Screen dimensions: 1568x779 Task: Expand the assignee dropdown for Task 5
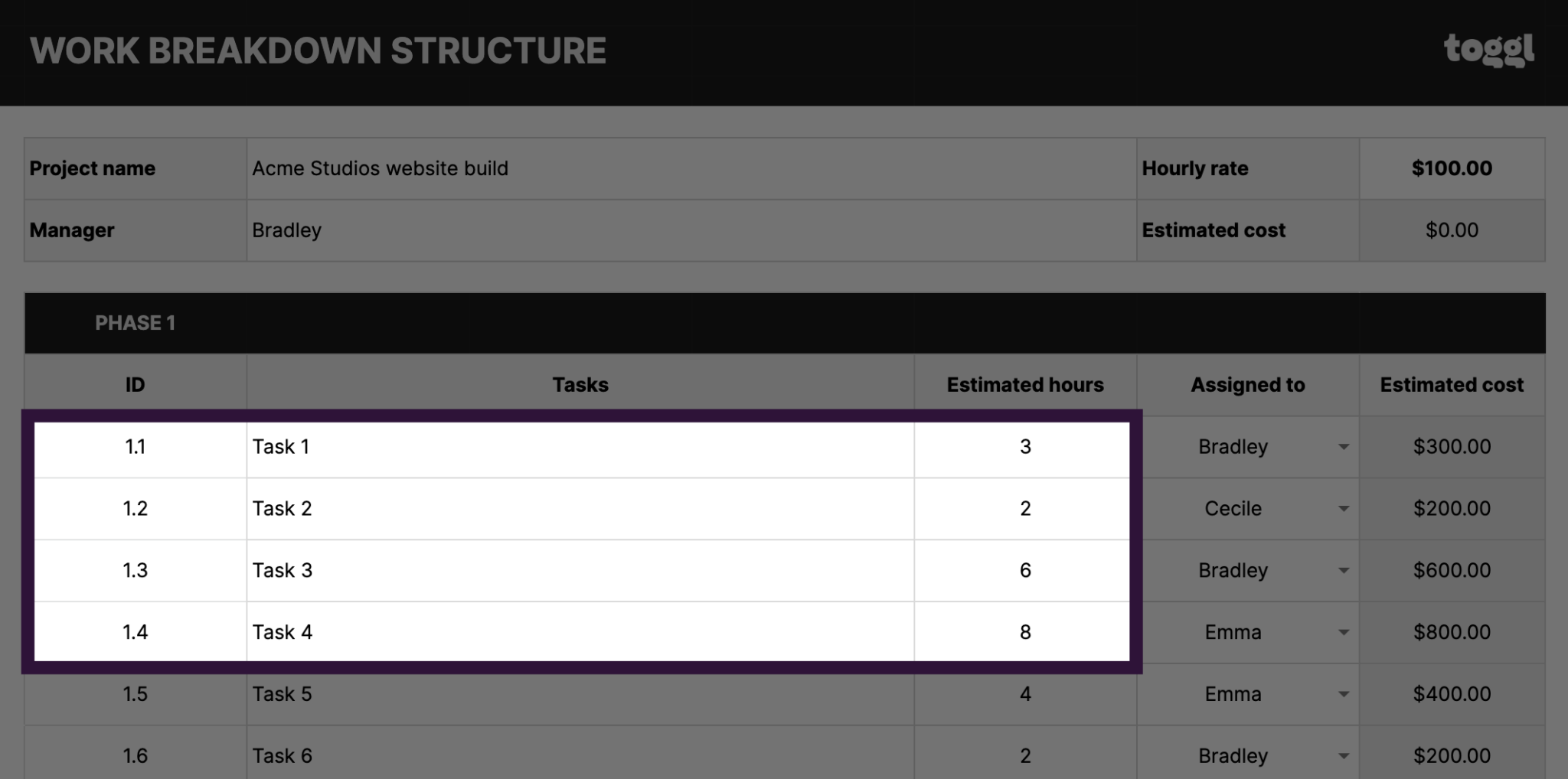(1343, 695)
